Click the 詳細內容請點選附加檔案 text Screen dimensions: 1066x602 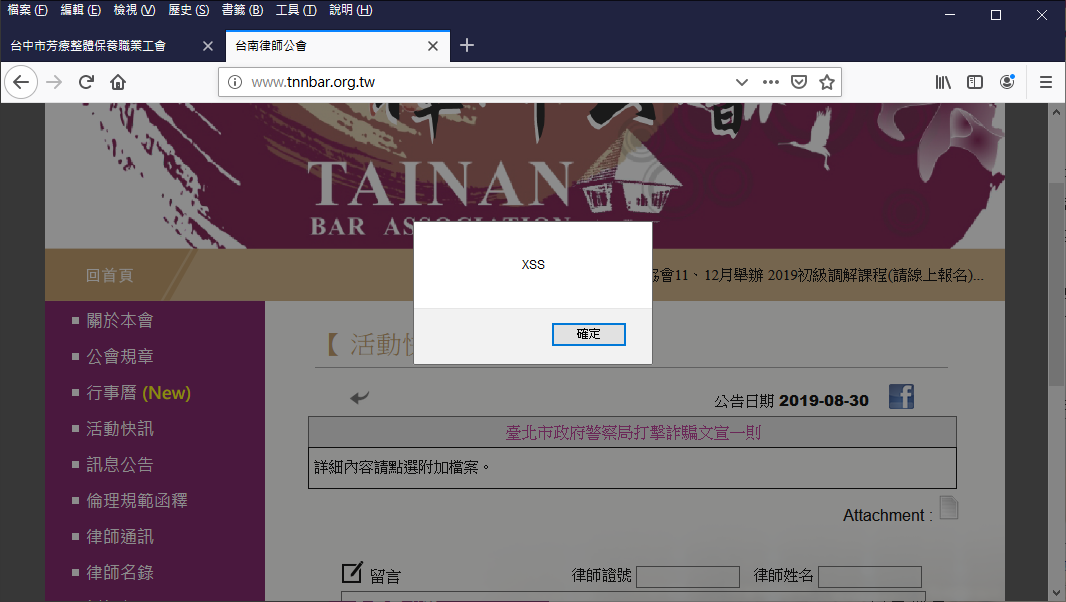402,467
